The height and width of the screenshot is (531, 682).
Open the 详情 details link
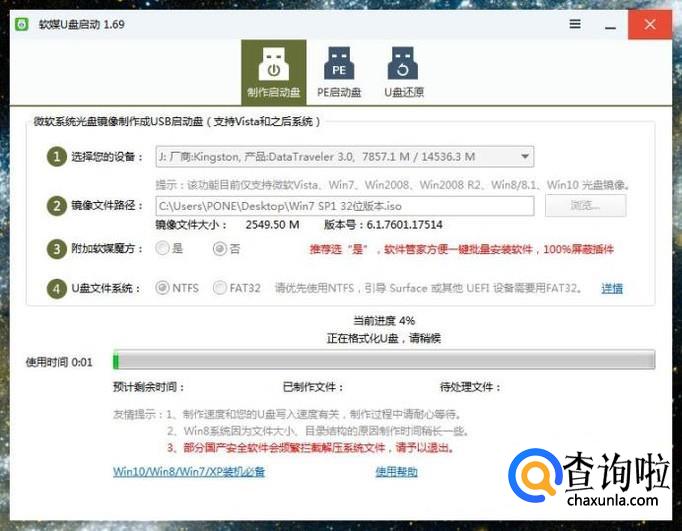[x=612, y=288]
